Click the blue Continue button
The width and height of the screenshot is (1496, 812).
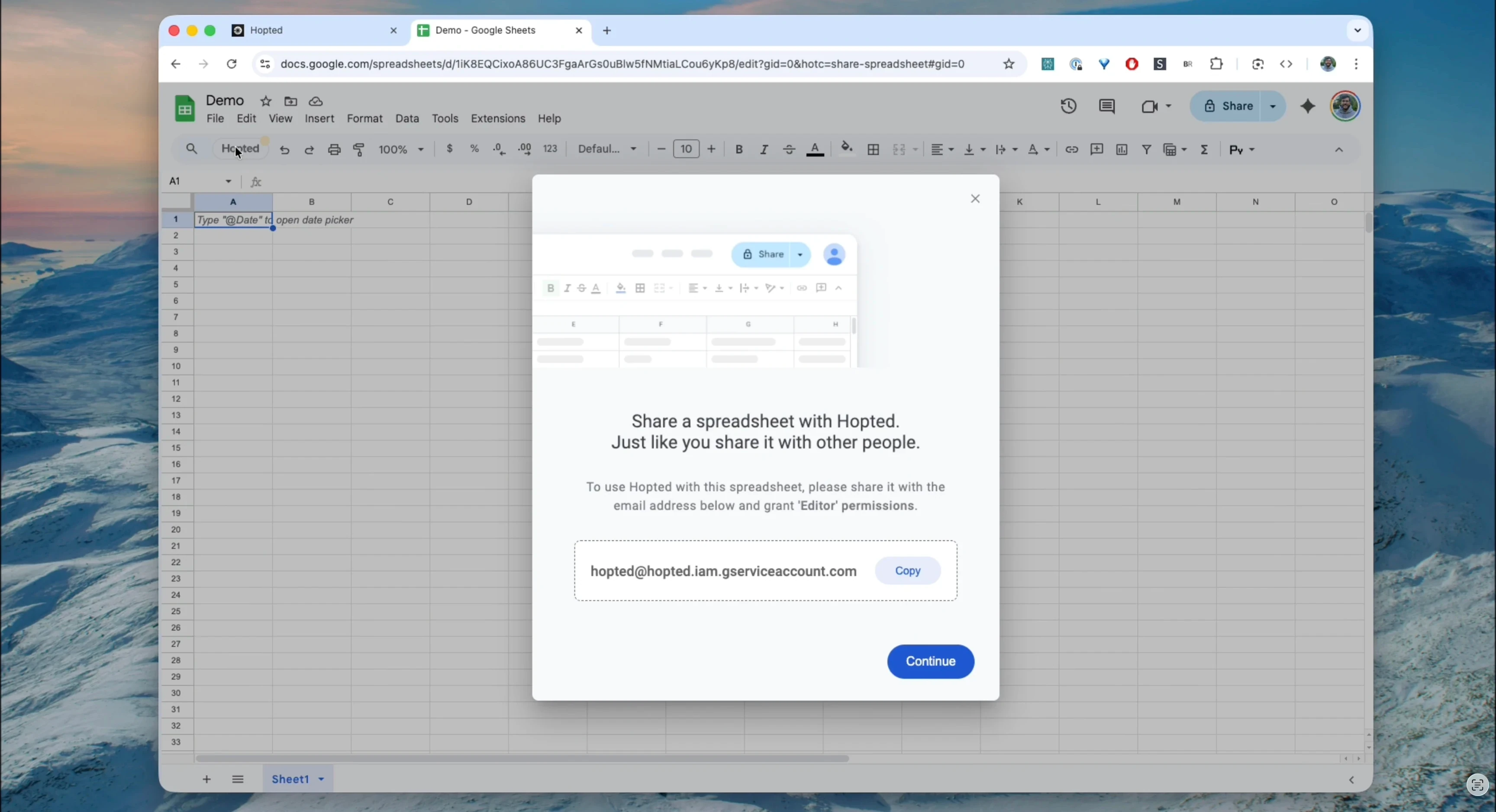930,661
